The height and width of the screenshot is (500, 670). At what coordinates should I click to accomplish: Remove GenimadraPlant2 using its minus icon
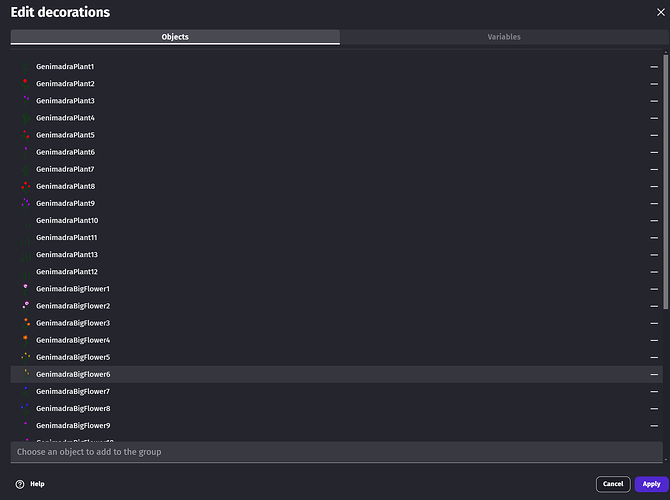[x=654, y=84]
